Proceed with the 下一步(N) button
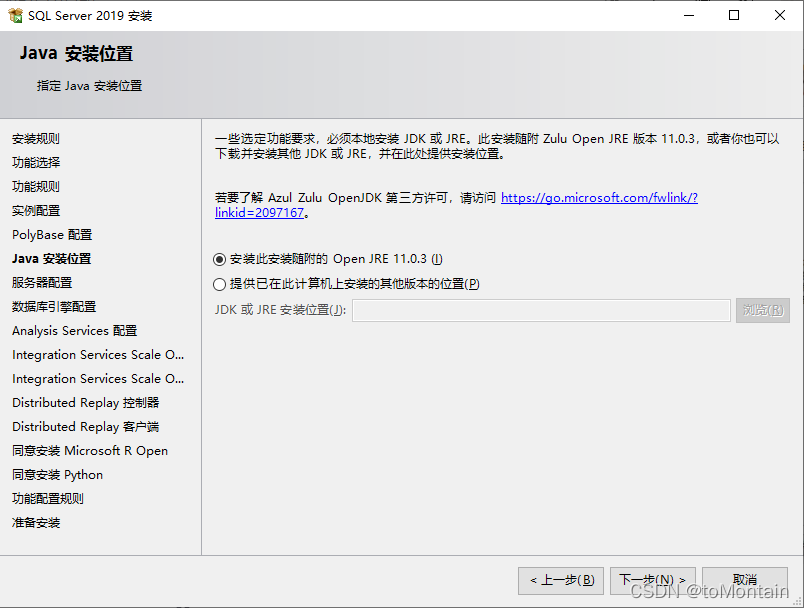The width and height of the screenshot is (804, 608). point(652,580)
